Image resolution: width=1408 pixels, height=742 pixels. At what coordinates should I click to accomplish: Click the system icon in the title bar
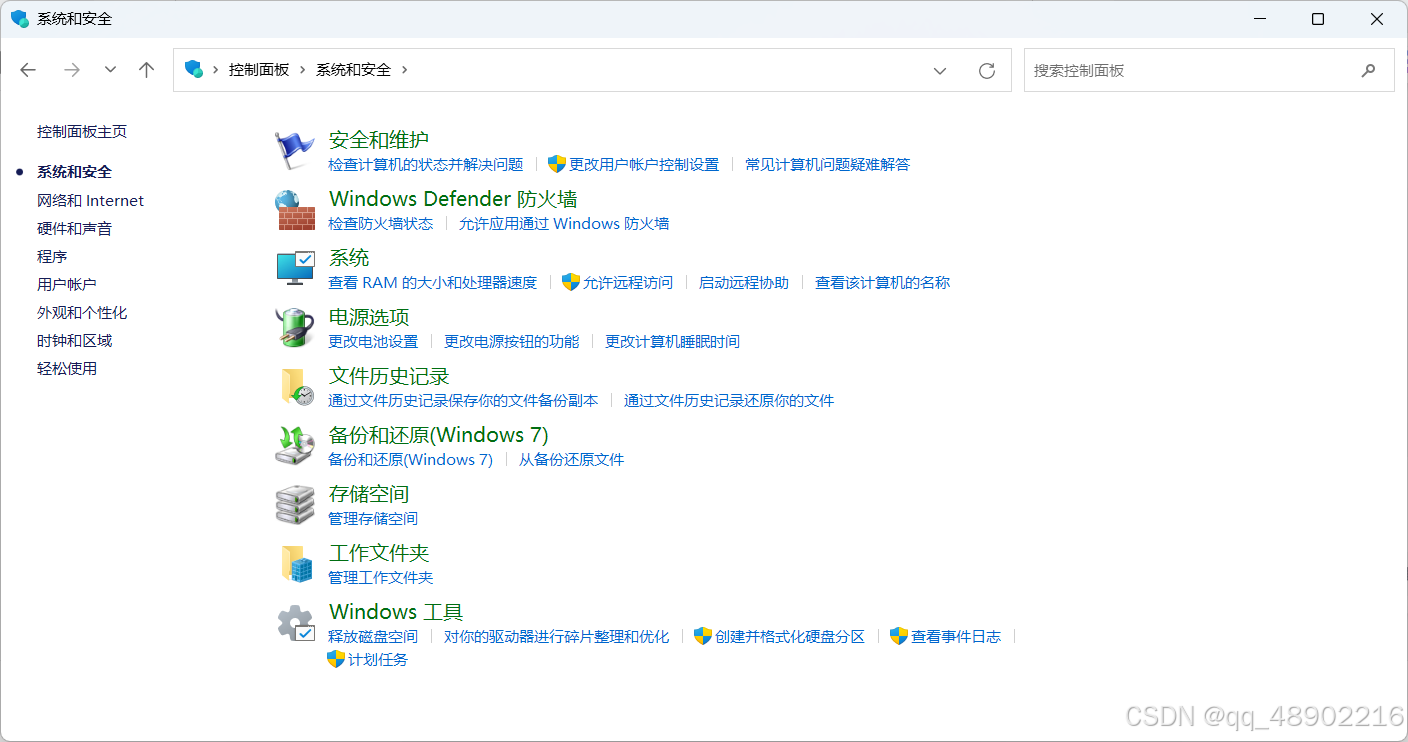pyautogui.click(x=20, y=19)
